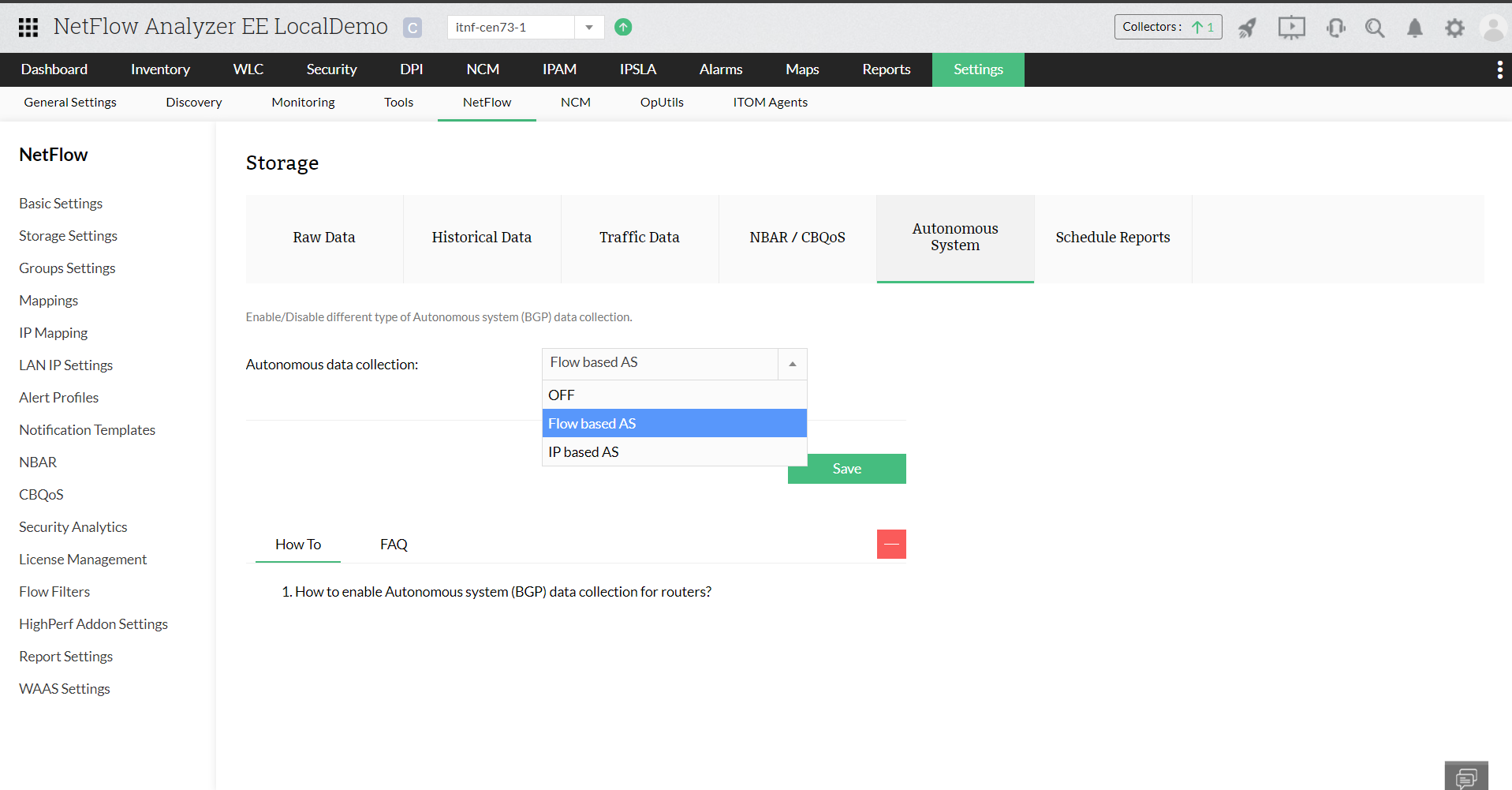Open the three-dot more menu
The image size is (1512, 790).
pyautogui.click(x=1499, y=70)
